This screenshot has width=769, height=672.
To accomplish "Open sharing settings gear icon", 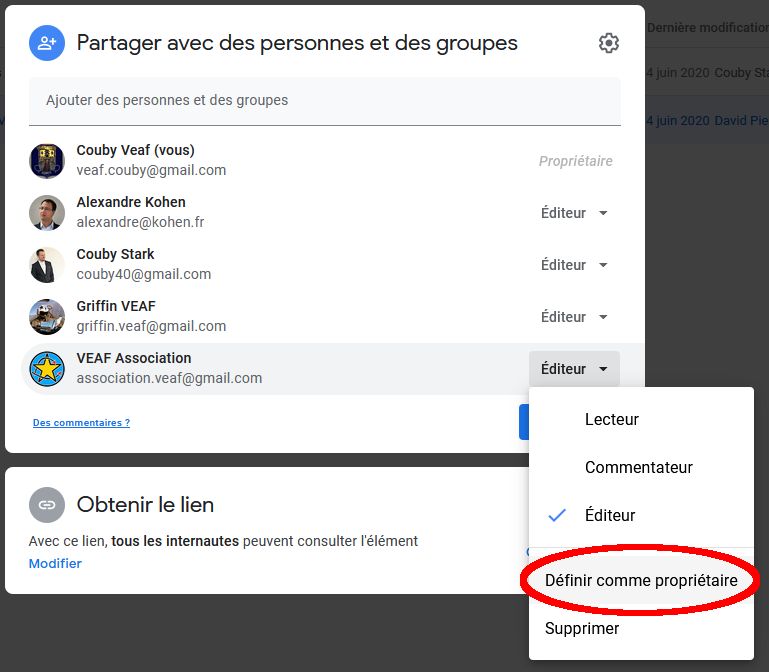I will pyautogui.click(x=608, y=43).
